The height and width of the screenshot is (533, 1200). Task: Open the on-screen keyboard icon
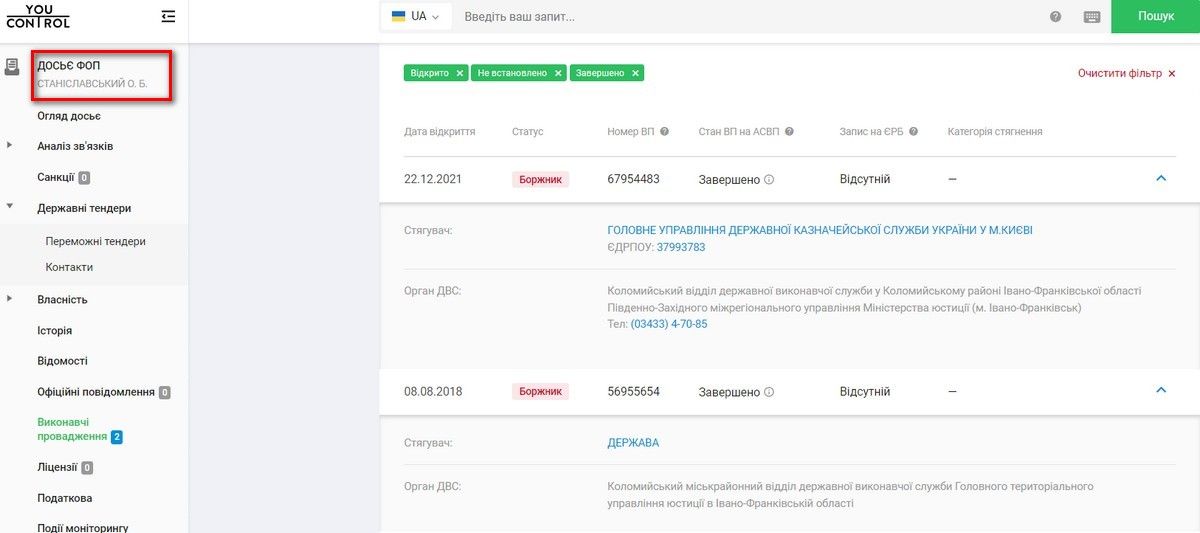(1091, 17)
